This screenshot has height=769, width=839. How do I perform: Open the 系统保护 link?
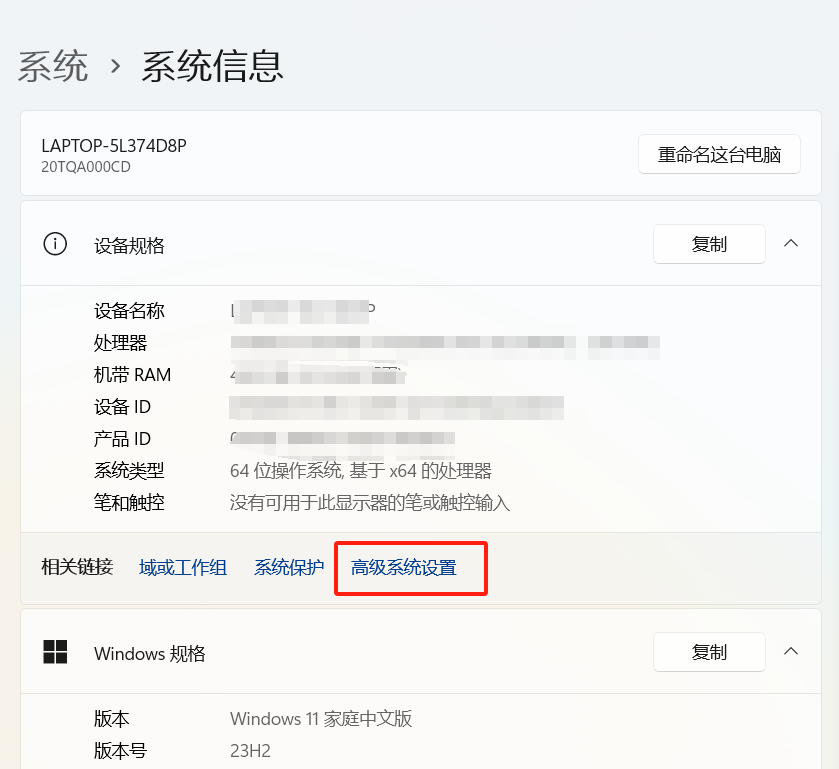[289, 568]
